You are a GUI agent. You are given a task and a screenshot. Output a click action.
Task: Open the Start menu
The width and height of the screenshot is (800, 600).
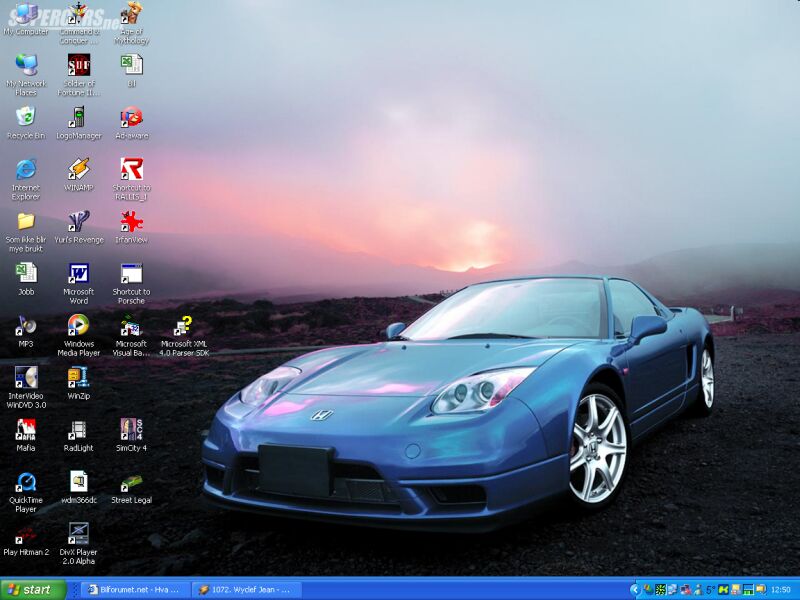point(34,590)
